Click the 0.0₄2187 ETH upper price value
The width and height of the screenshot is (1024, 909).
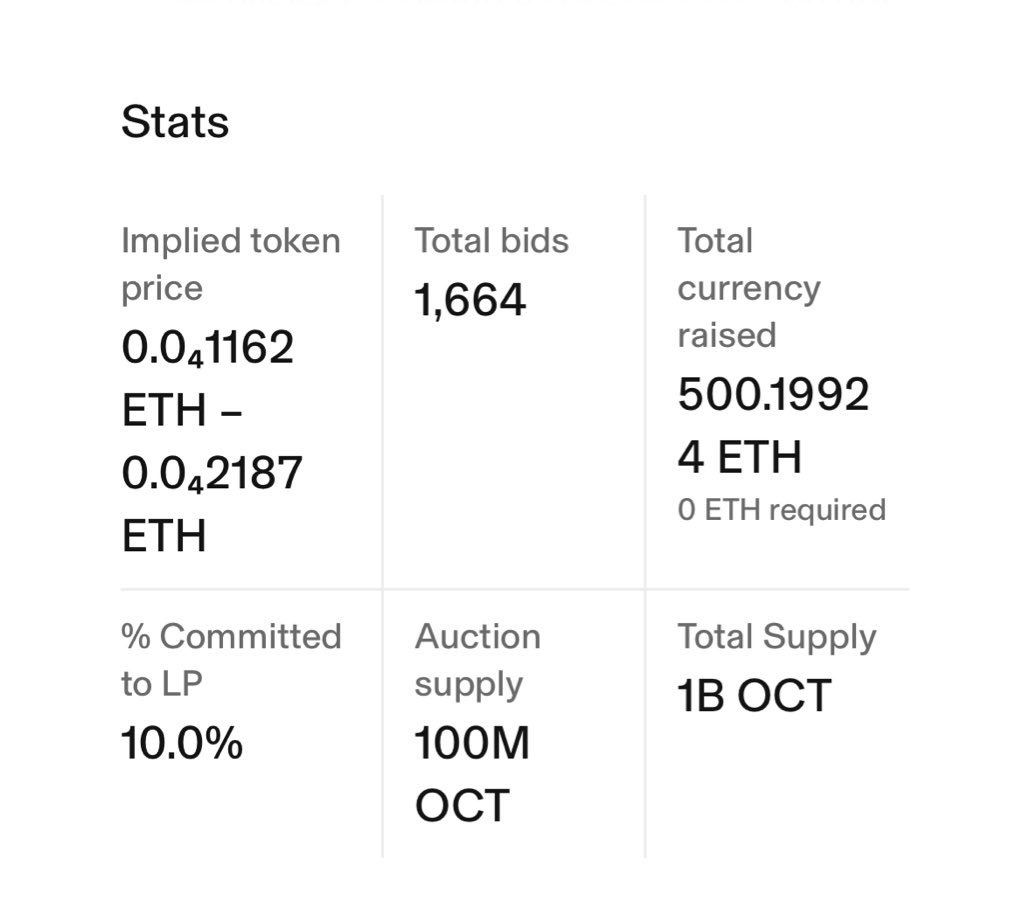tap(212, 504)
